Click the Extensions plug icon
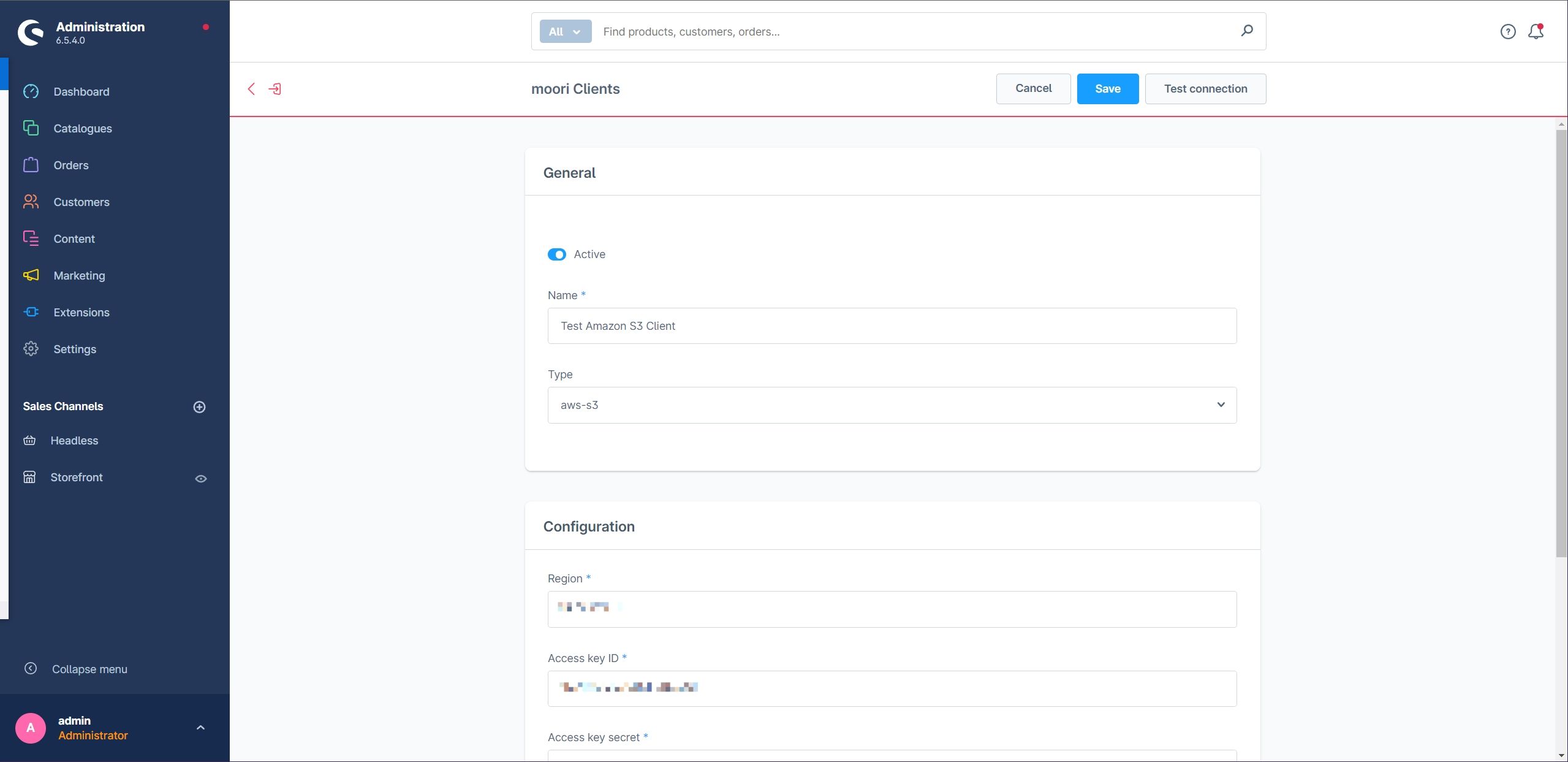 31,312
